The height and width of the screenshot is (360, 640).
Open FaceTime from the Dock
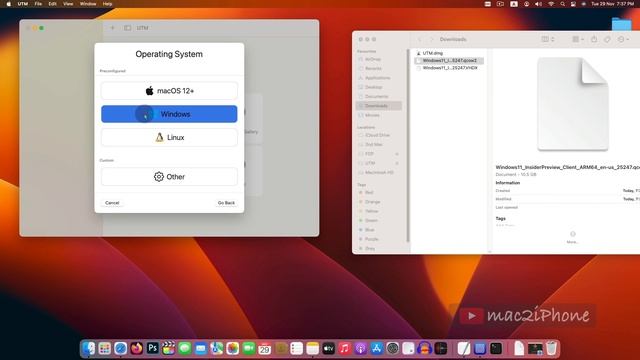pyautogui.click(x=249, y=348)
